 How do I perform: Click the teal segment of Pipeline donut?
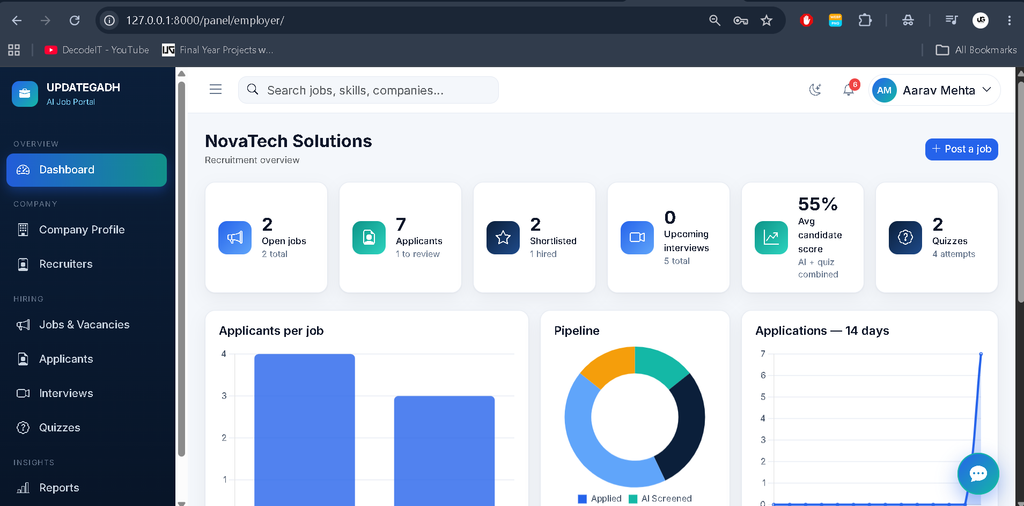tap(660, 366)
